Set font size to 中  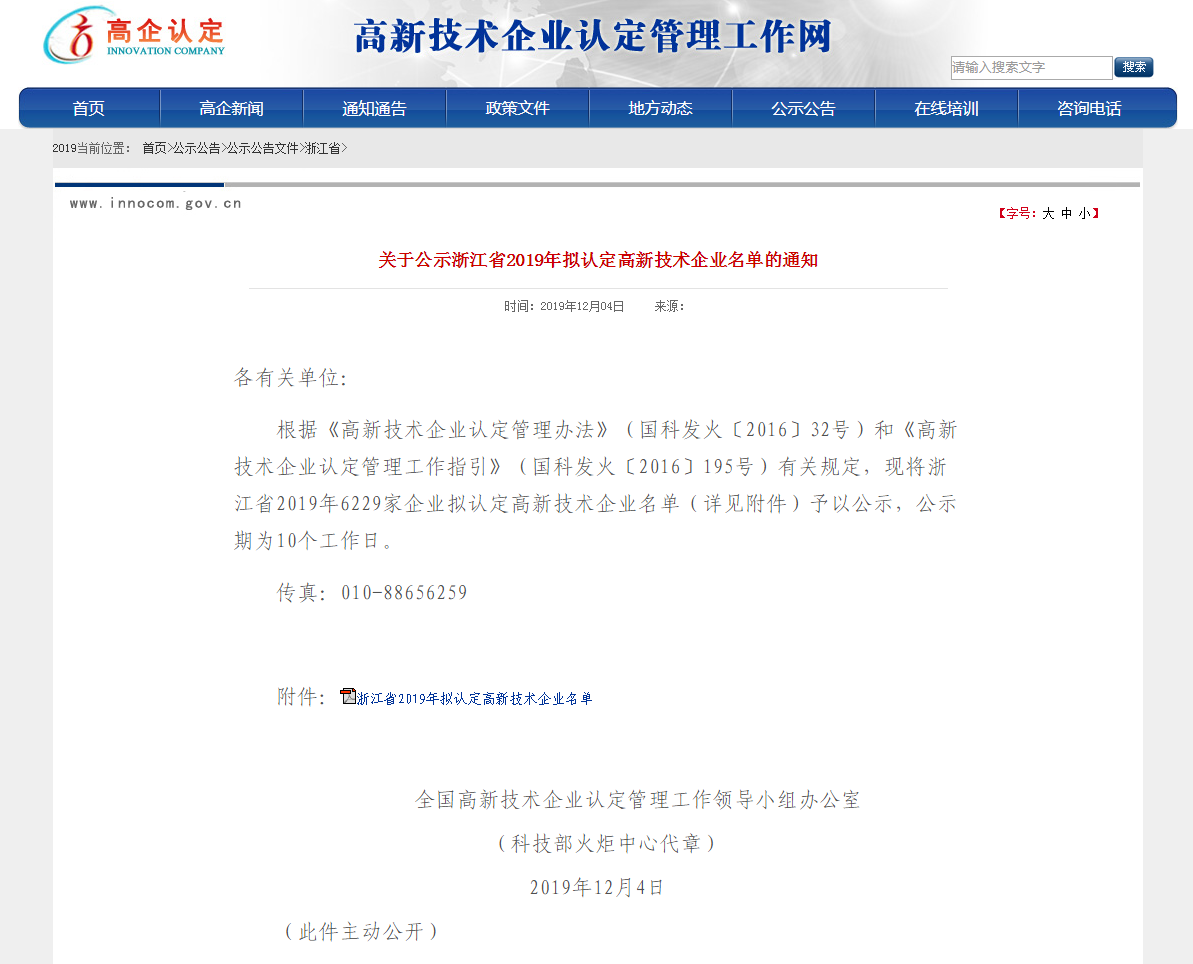[1066, 213]
